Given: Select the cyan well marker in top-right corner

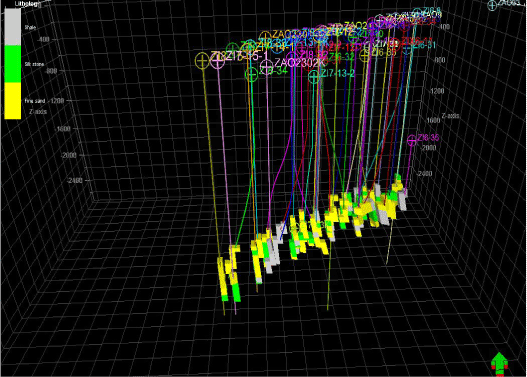Looking at the screenshot, I should (492, 5).
